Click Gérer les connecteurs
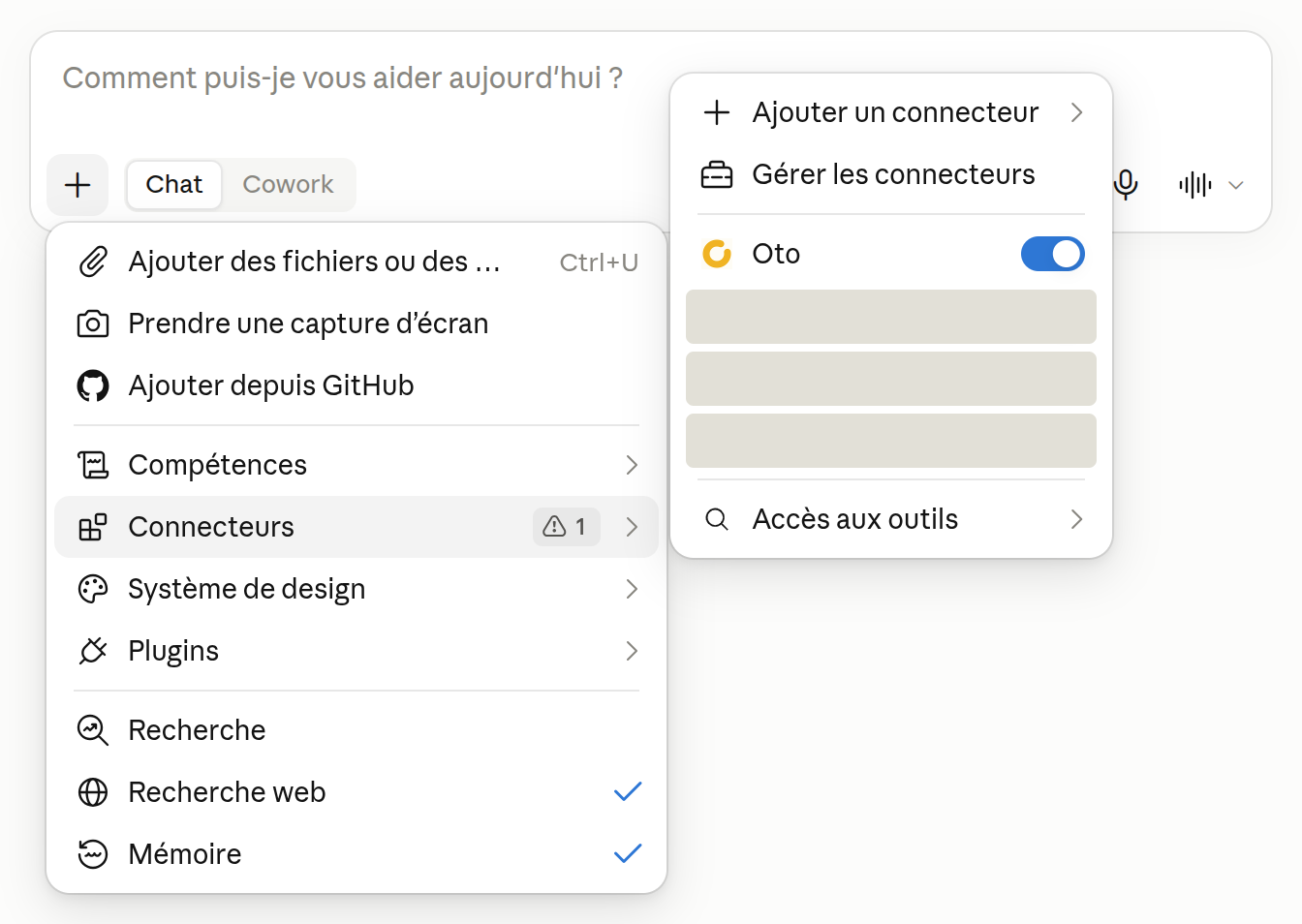This screenshot has height=924, width=1302. click(x=891, y=174)
